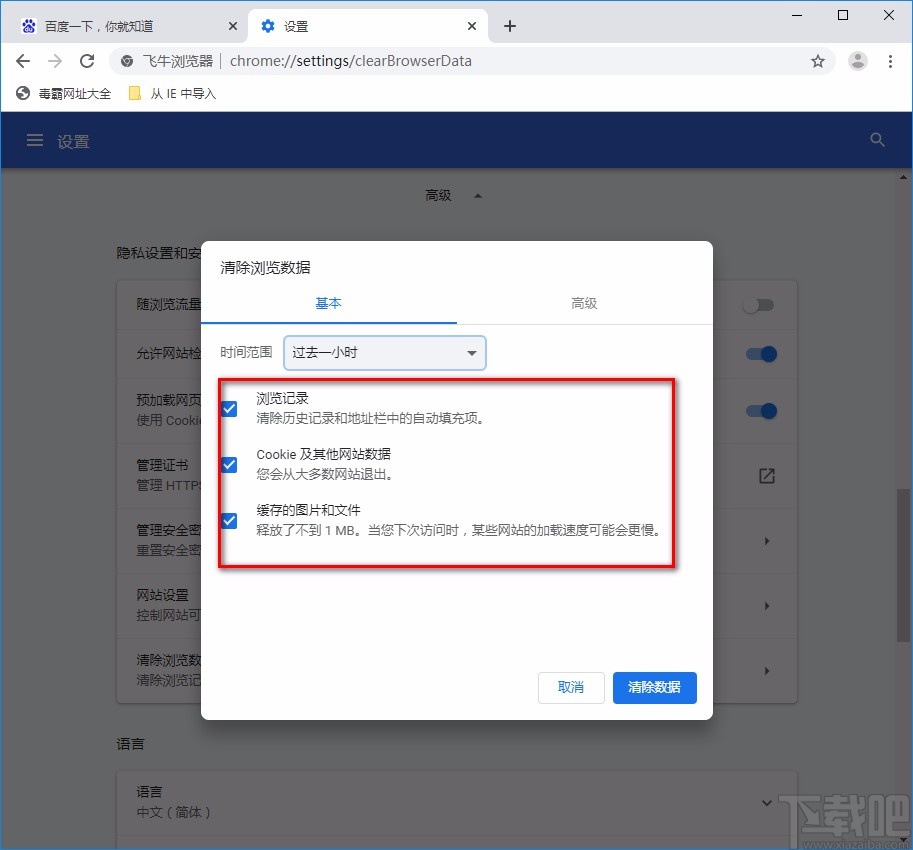Open a new browser tab
This screenshot has height=850, width=913.
(509, 26)
